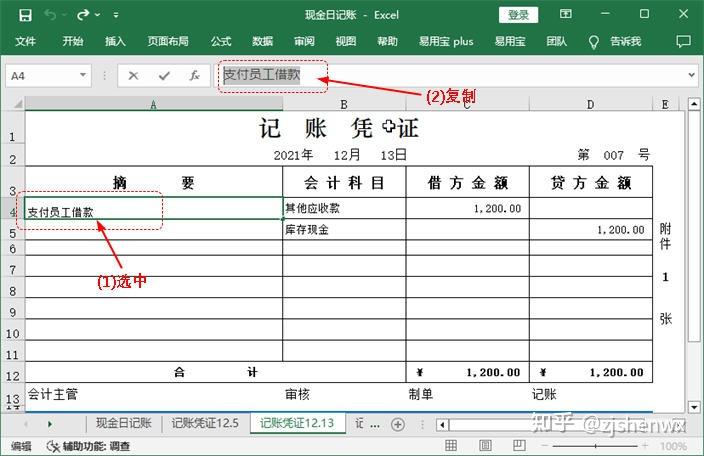The image size is (704, 456).
Task: Open the 公式 ribbon tab
Action: coord(221,42)
